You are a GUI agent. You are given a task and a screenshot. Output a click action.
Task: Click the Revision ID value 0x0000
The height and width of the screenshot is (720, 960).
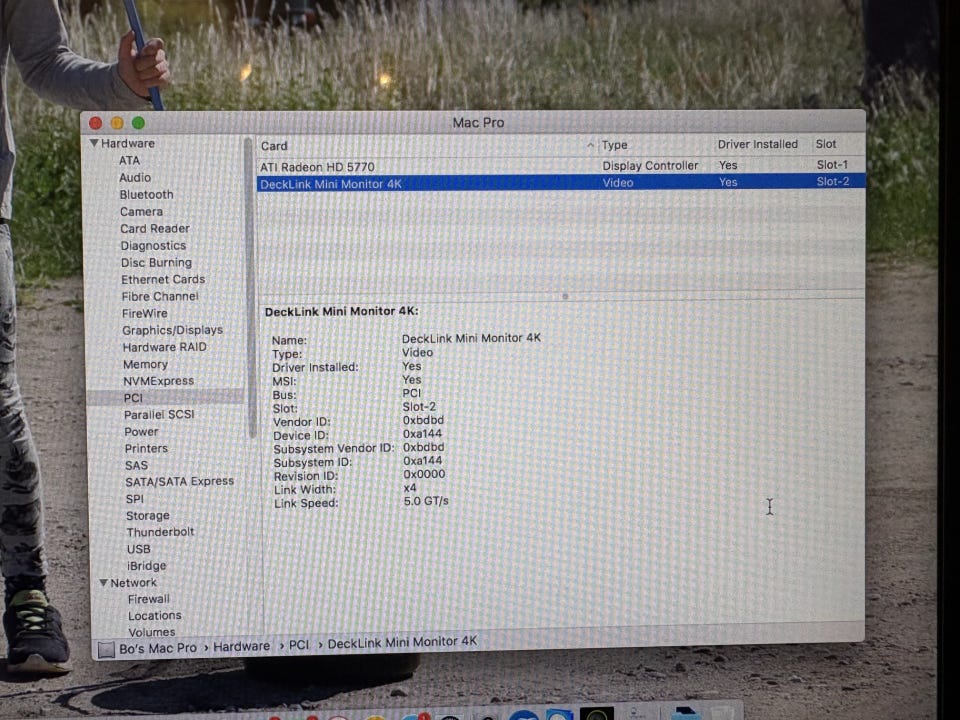(x=424, y=474)
